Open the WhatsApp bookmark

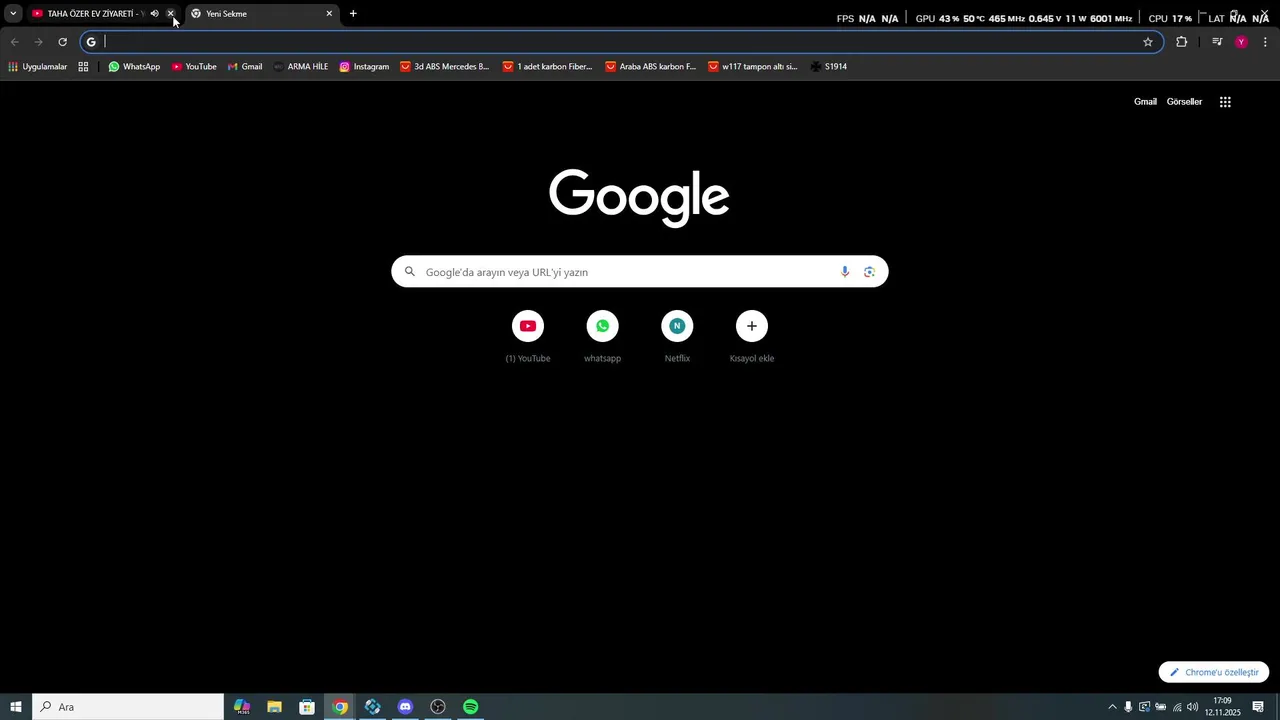click(134, 67)
